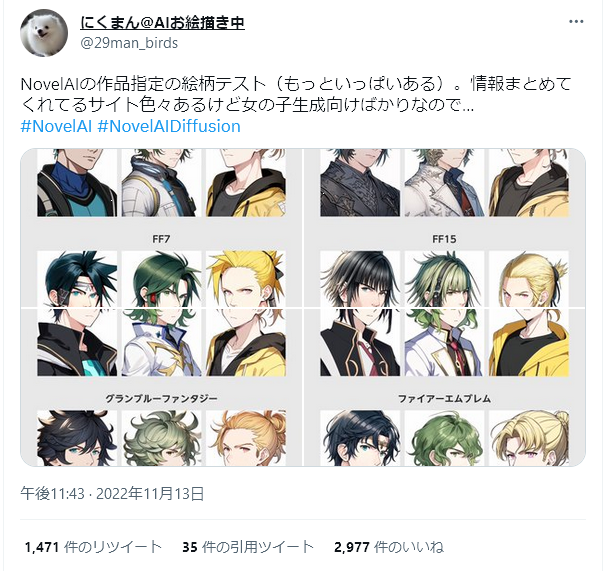The width and height of the screenshot is (612, 571).
Task: Open the top-left FF7 attached image
Action: pyautogui.click(x=161, y=228)
